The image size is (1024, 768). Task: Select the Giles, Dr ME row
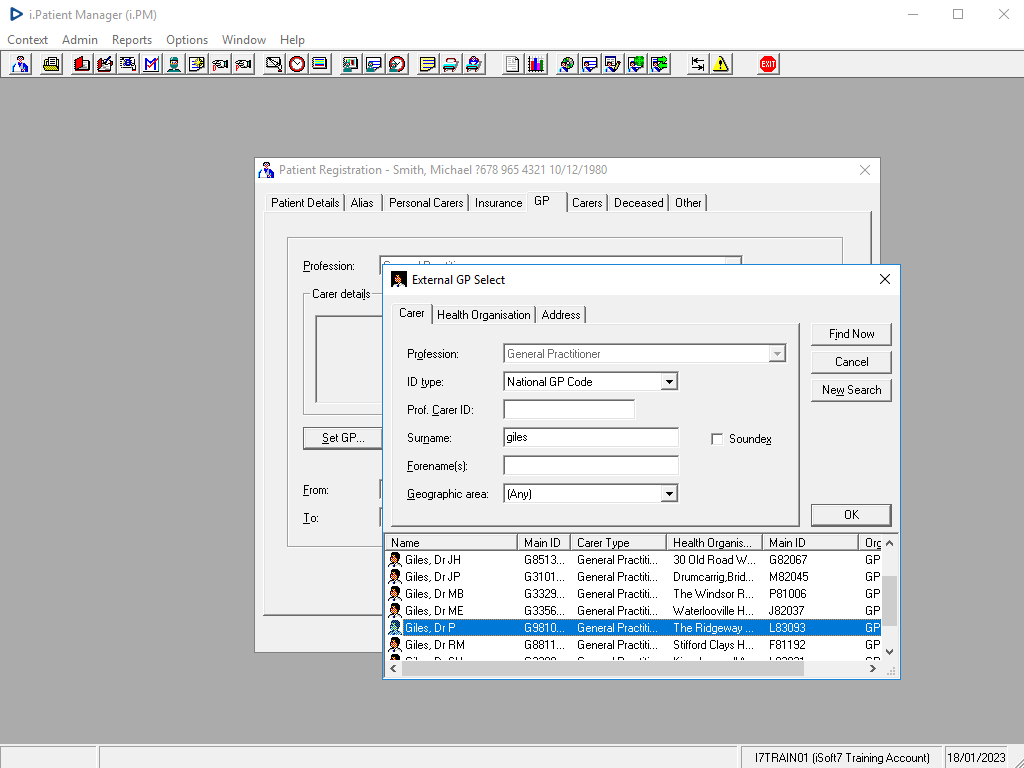[633, 611]
